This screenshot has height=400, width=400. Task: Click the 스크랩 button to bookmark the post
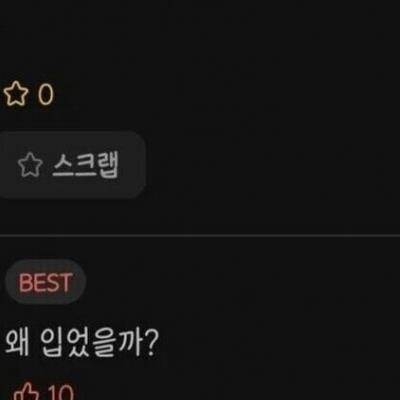pyautogui.click(x=71, y=165)
